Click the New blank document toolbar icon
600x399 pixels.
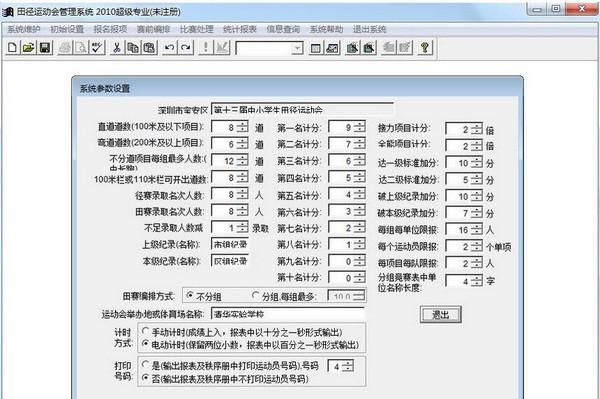pos(12,47)
